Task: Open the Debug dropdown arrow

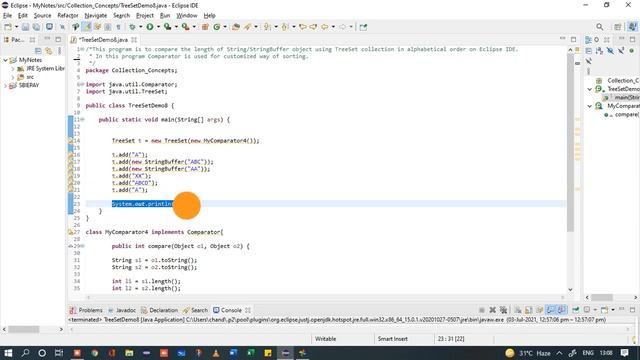Action: [140, 27]
